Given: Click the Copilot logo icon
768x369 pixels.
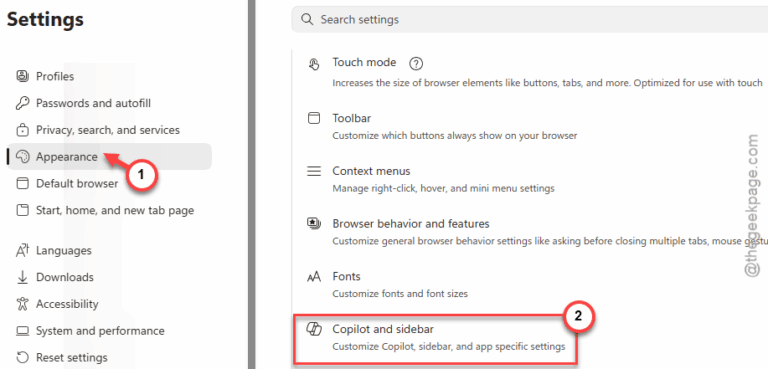Looking at the screenshot, I should (x=313, y=329).
